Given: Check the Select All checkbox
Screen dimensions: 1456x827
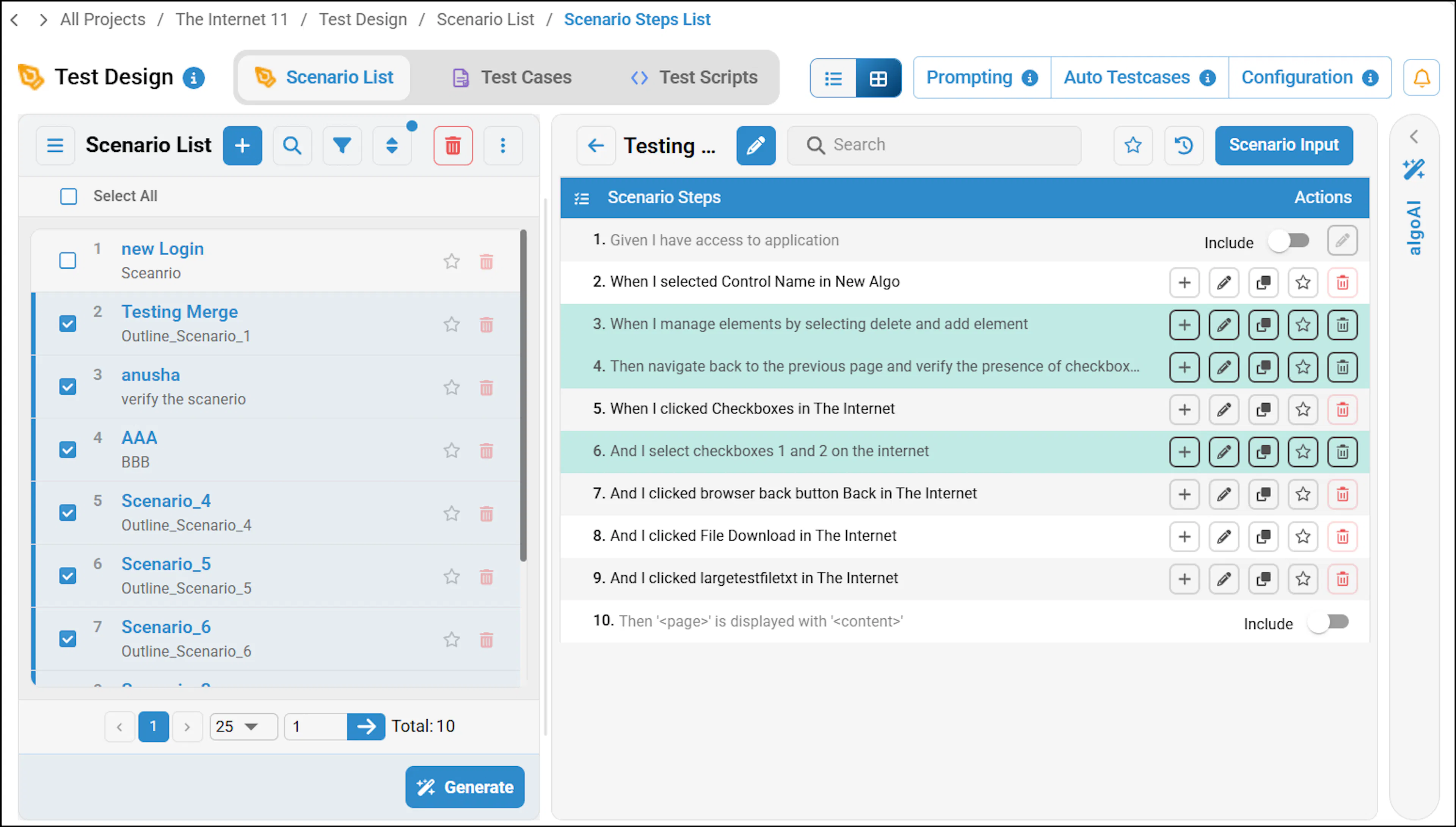Looking at the screenshot, I should [x=69, y=196].
